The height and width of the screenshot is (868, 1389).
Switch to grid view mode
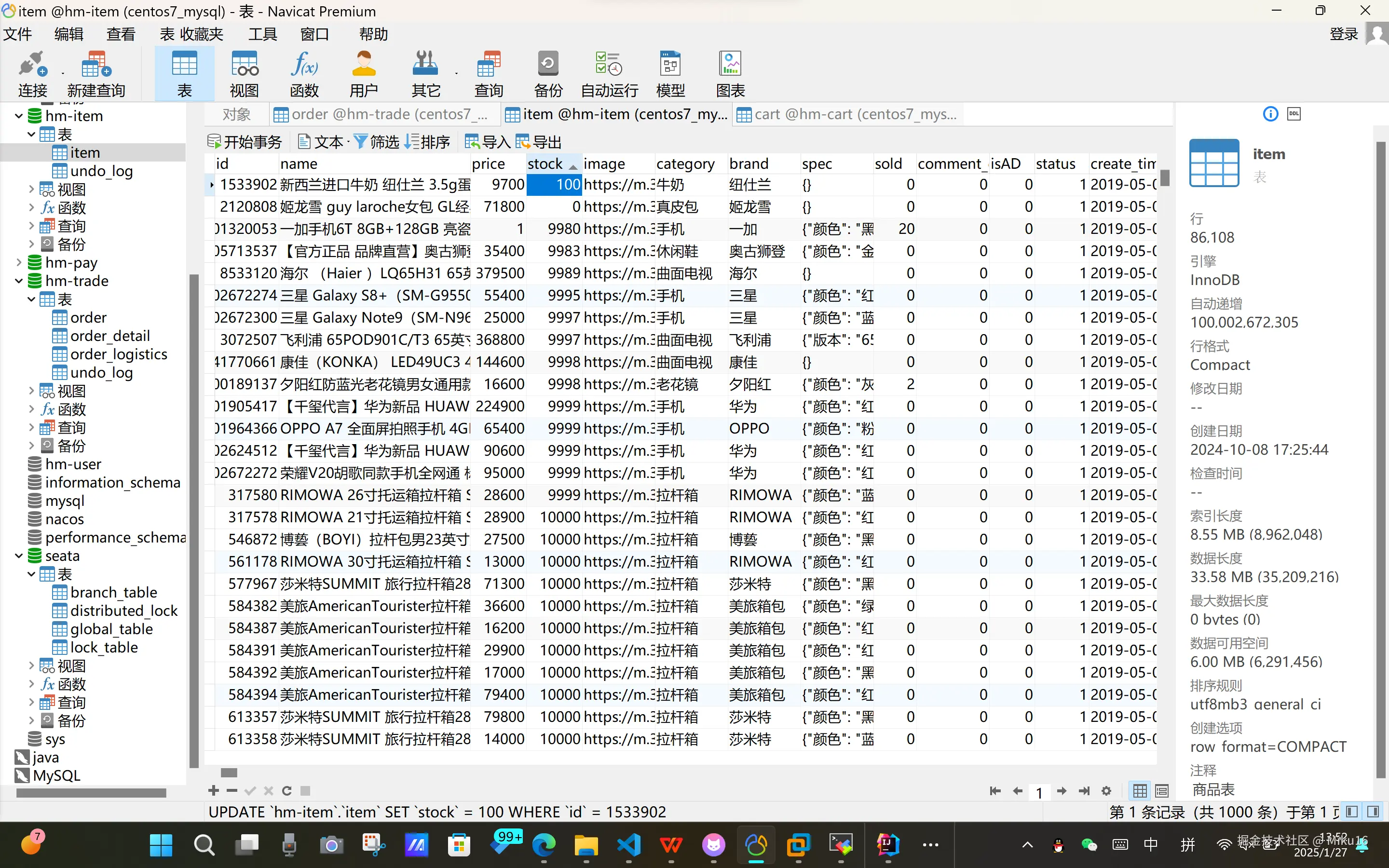coord(1140,790)
